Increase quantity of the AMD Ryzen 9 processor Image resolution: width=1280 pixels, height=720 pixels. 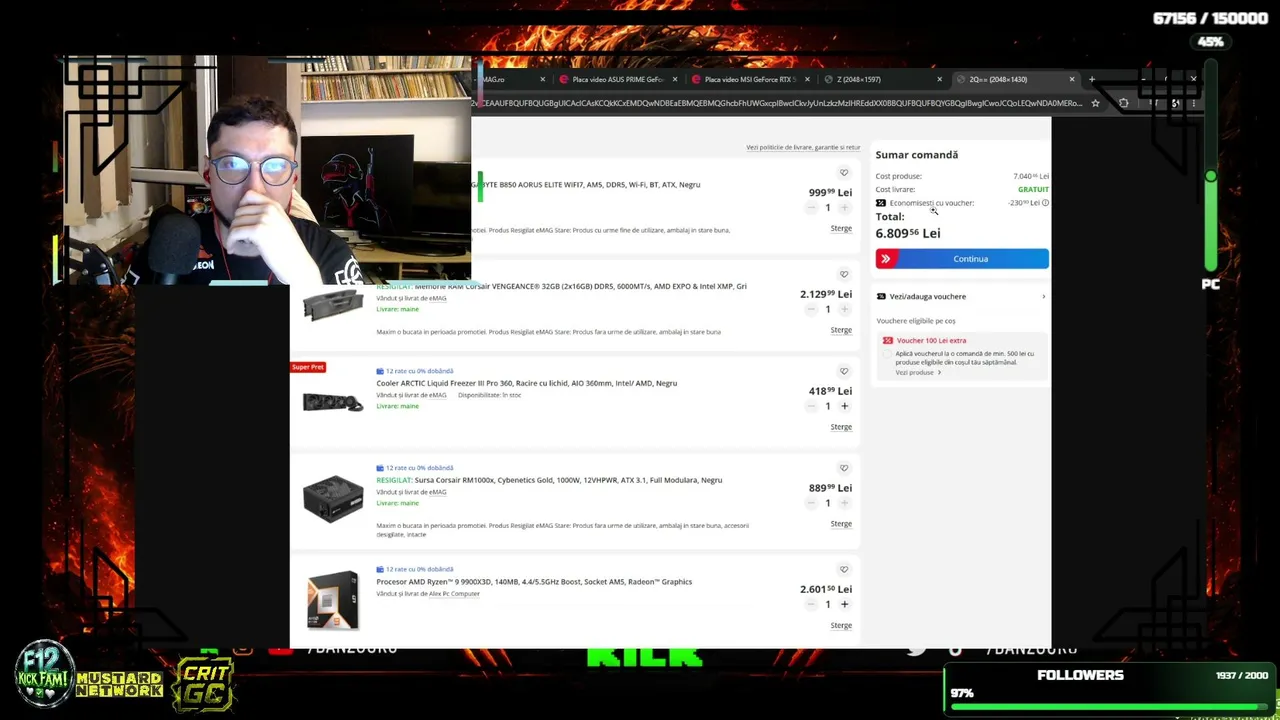844,604
